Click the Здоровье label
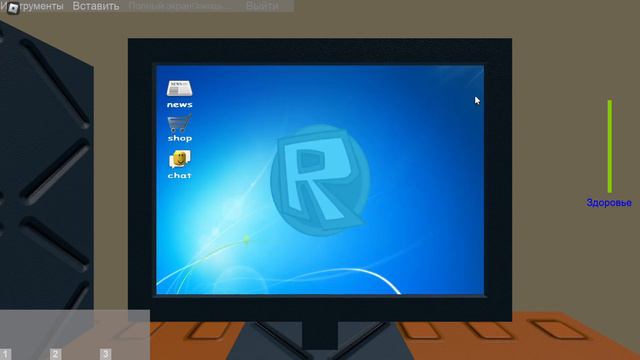This screenshot has height=360, width=640. [x=609, y=202]
